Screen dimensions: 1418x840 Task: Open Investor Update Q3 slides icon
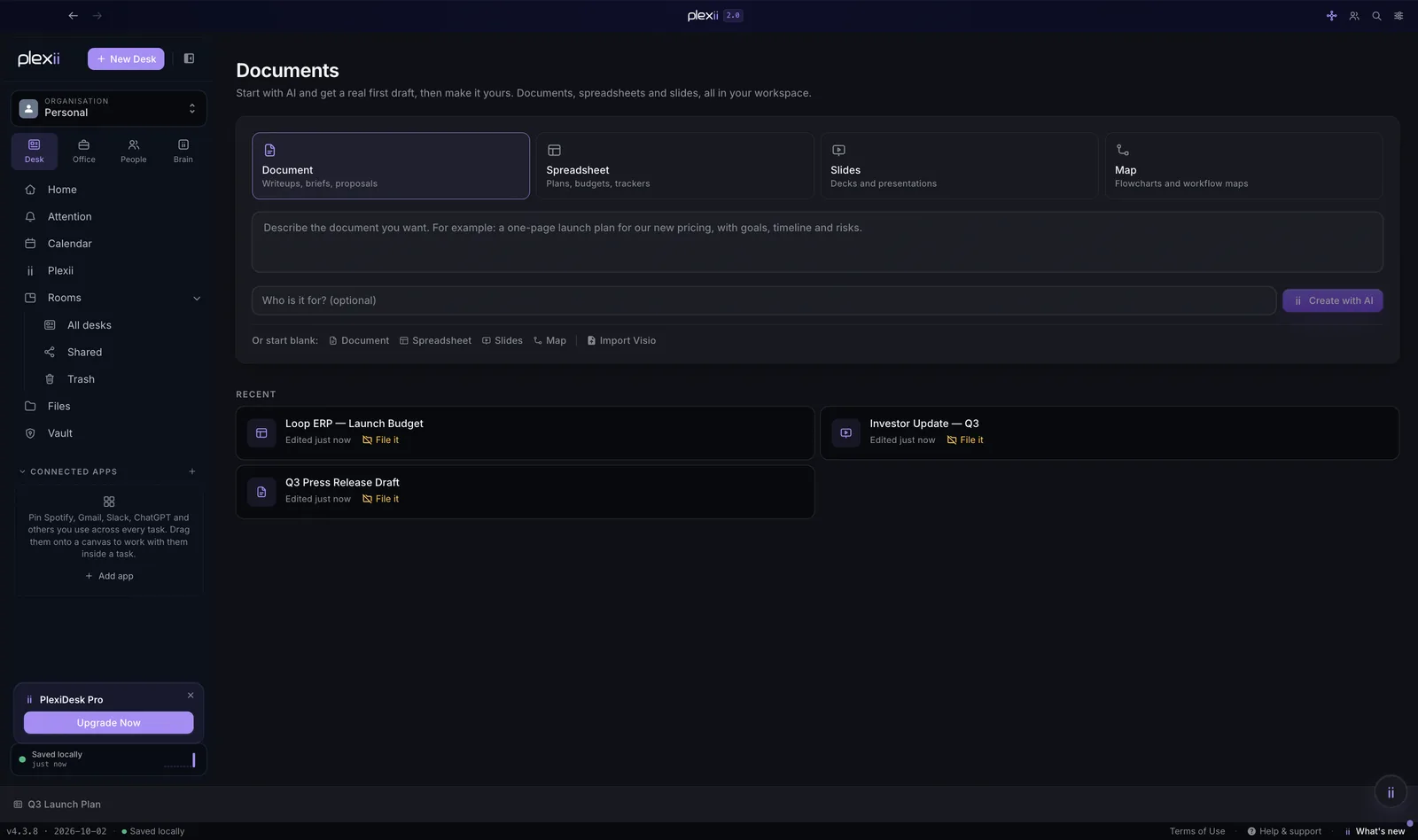pyautogui.click(x=845, y=432)
